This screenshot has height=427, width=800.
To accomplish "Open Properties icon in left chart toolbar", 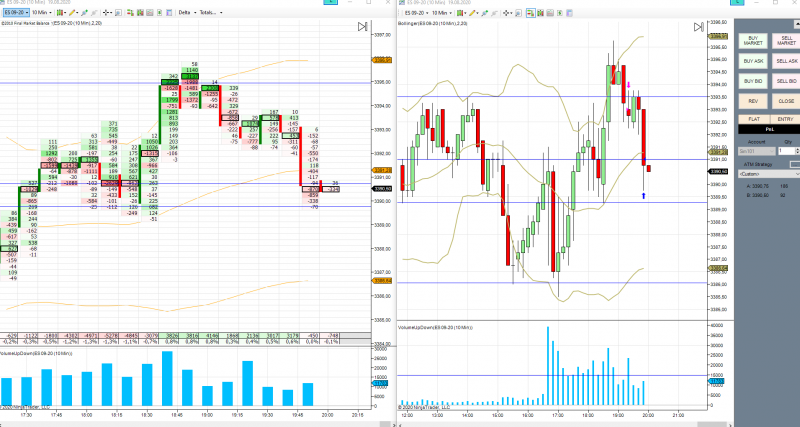I will tap(169, 12).
